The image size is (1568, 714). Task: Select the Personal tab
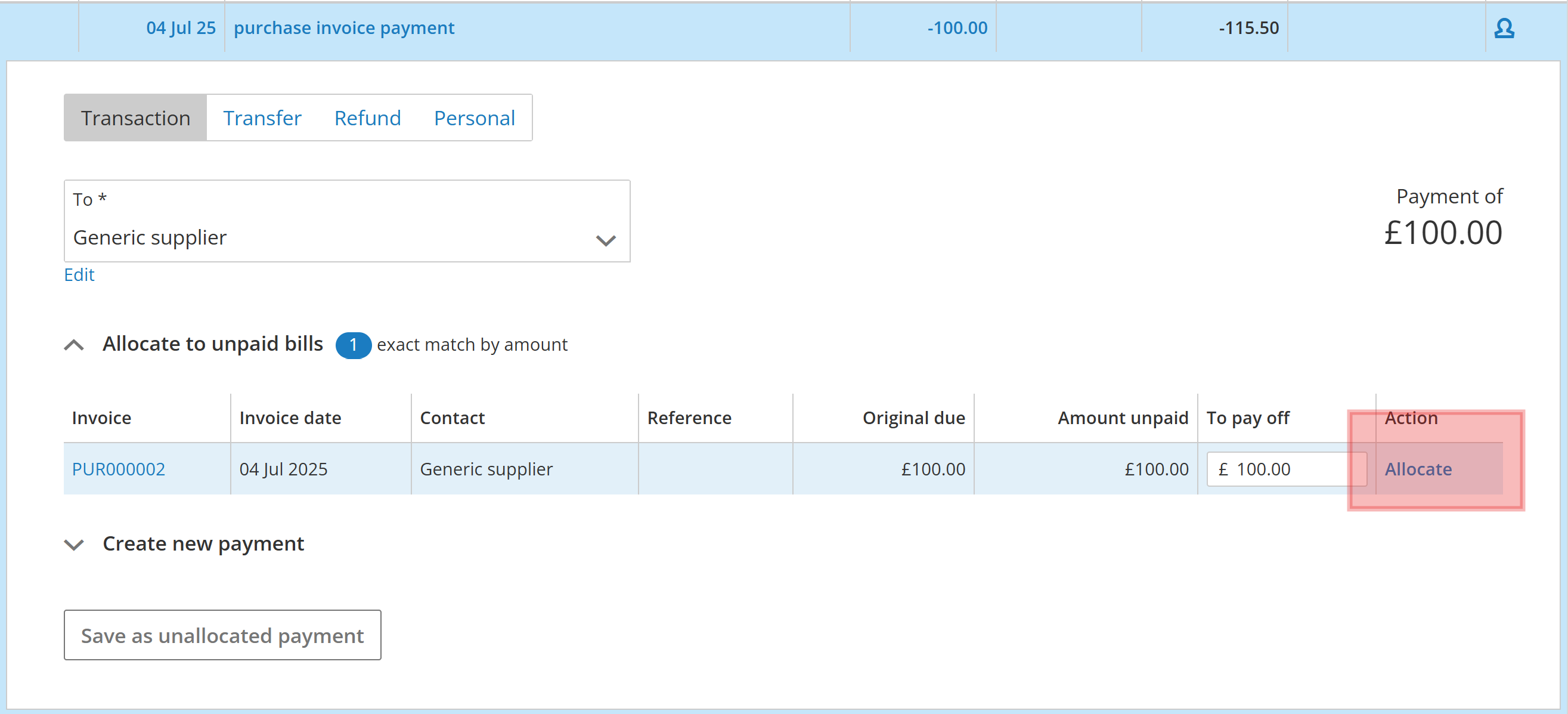(474, 118)
